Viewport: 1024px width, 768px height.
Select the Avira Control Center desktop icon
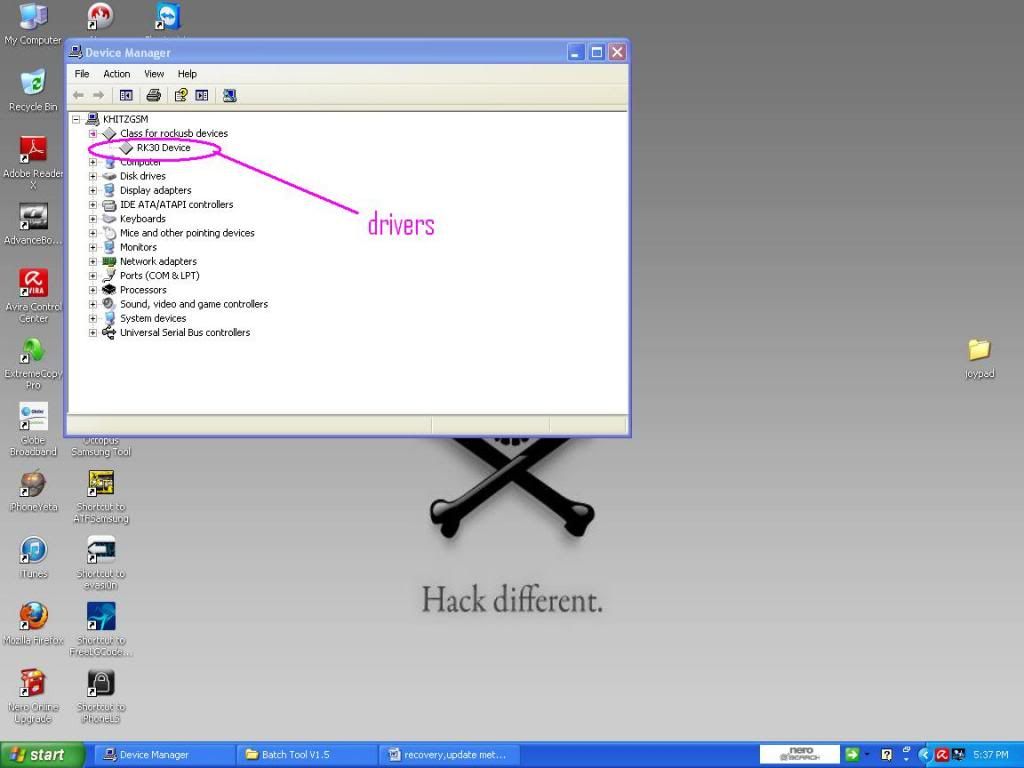[33, 296]
